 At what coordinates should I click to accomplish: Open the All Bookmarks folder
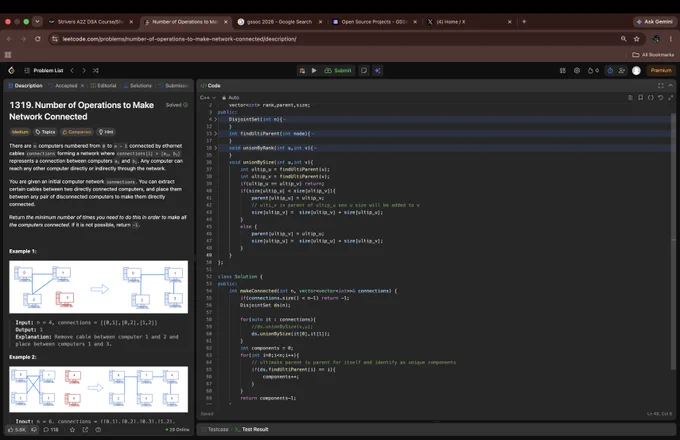(x=653, y=55)
